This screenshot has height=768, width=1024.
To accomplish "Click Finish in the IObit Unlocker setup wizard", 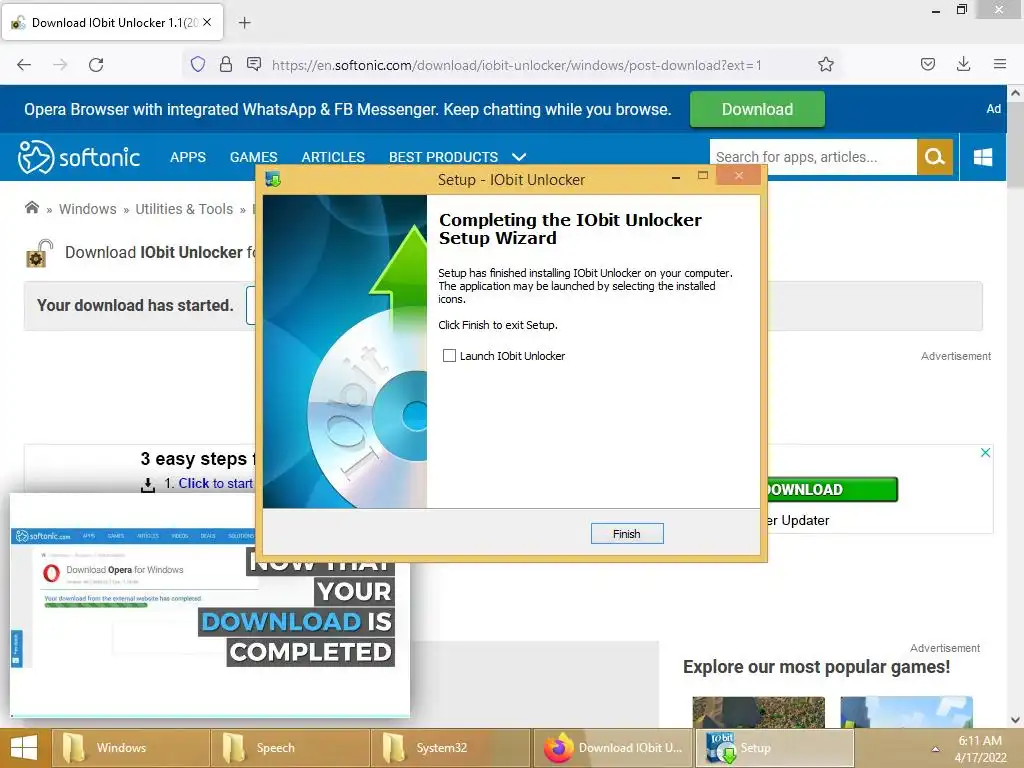I will click(626, 534).
